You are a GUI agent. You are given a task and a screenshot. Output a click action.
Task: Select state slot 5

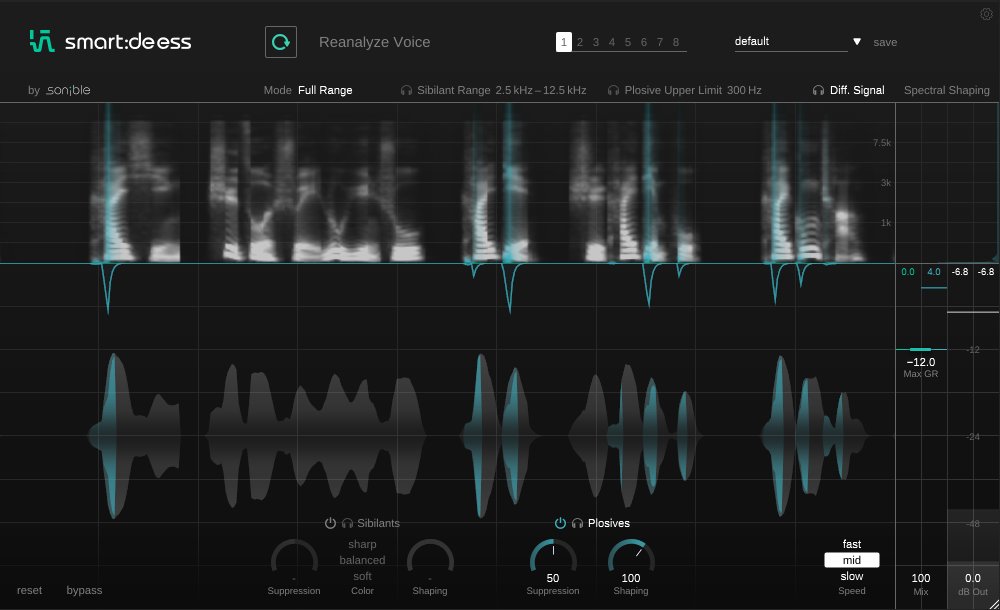(x=628, y=42)
